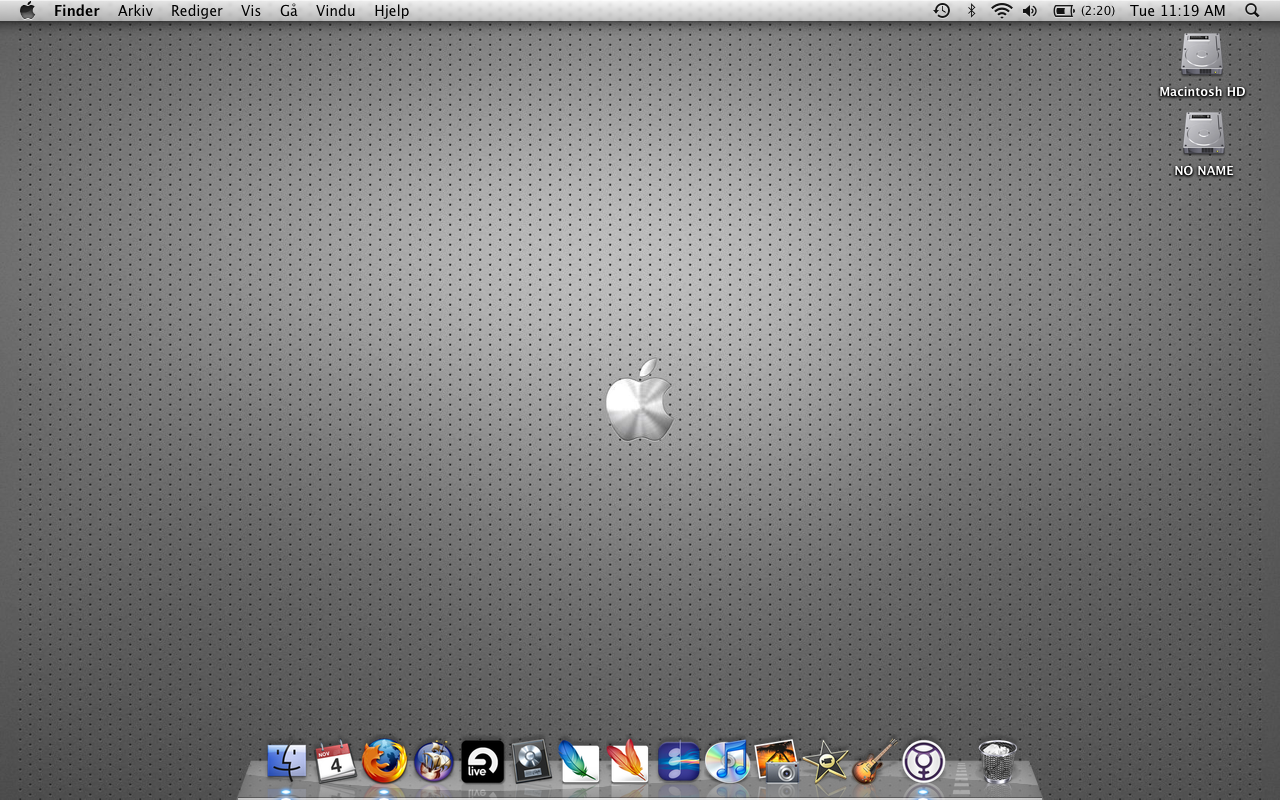The width and height of the screenshot is (1280, 800).
Task: Open the Finder application menu
Action: (x=77, y=11)
